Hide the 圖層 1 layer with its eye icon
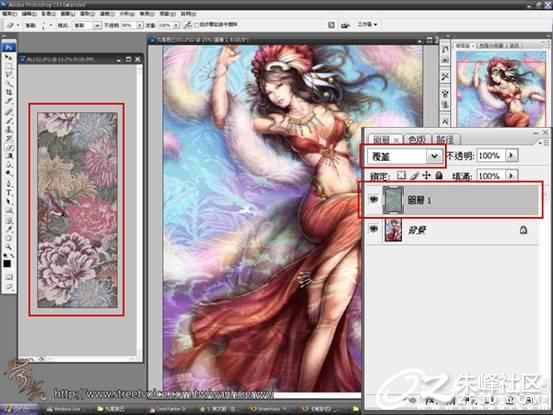553x415 pixels. pyautogui.click(x=373, y=200)
